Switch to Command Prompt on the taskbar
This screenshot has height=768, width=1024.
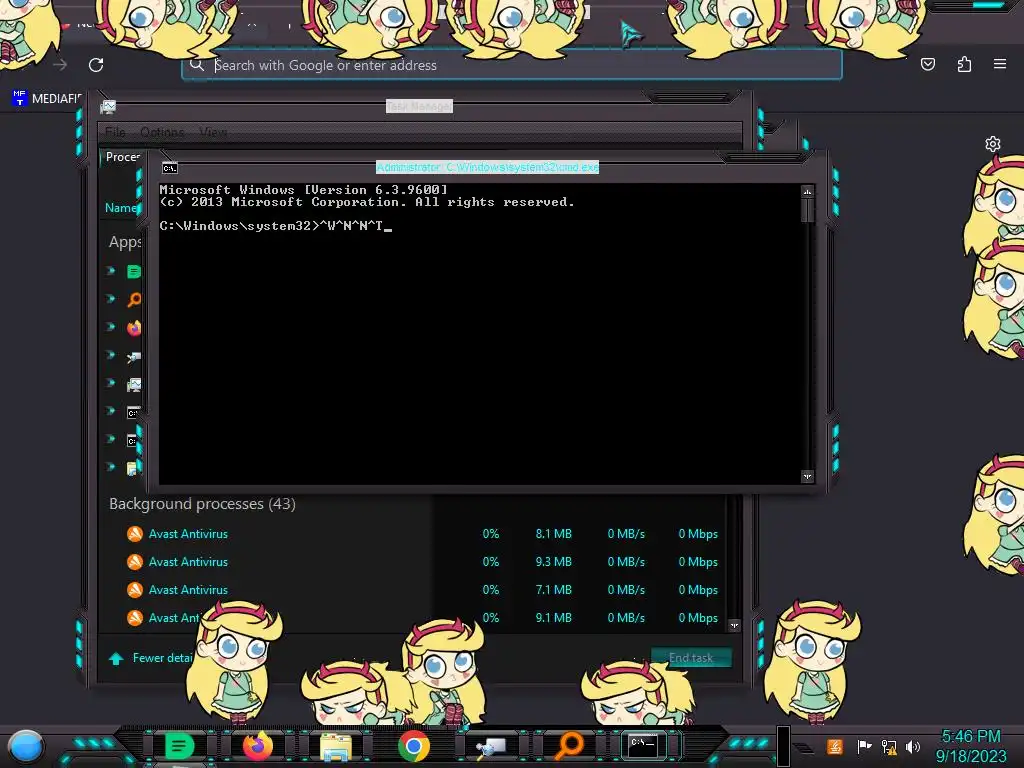[x=643, y=744]
